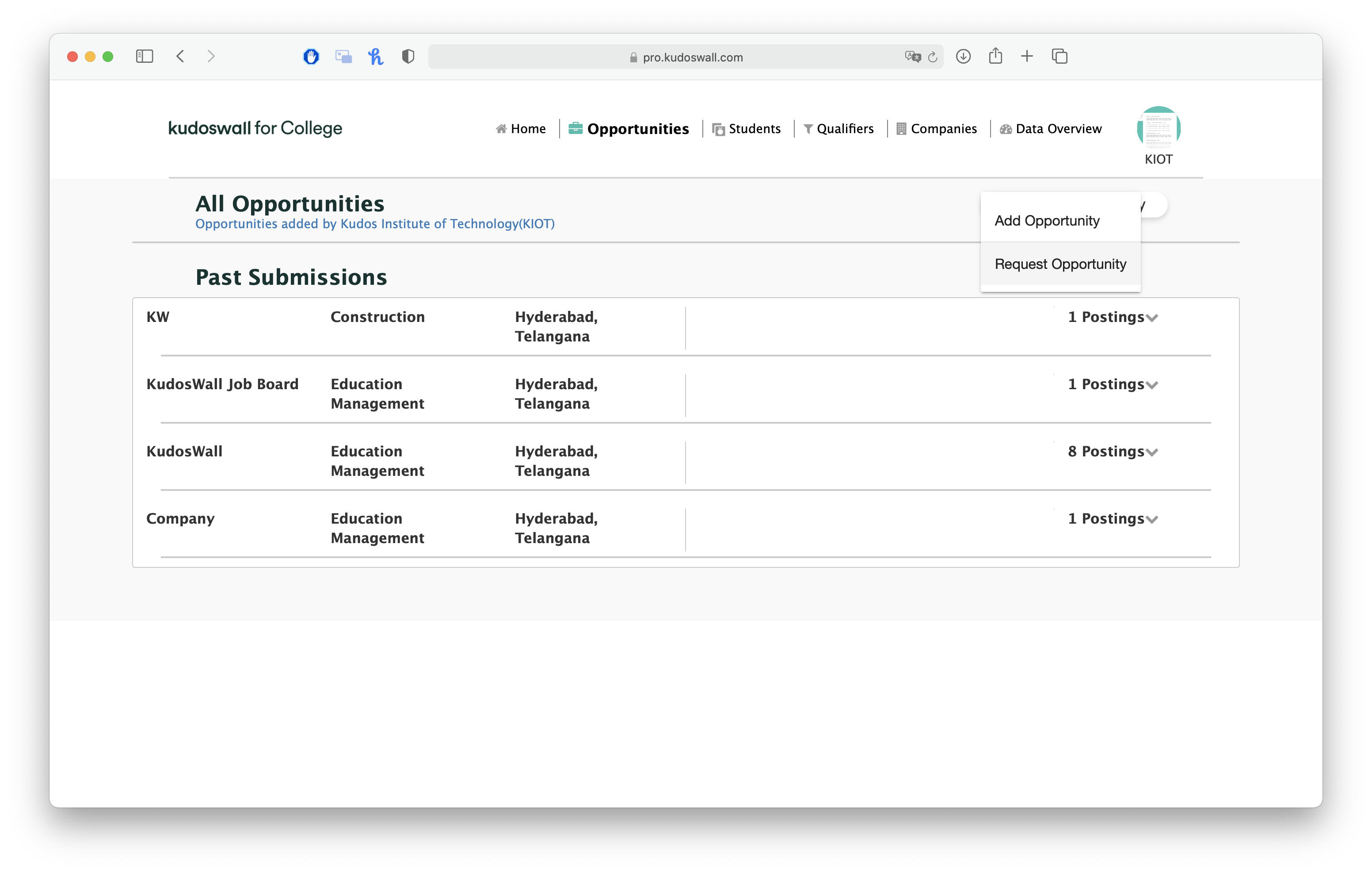
Task: Select Request Opportunity from the dropdown
Action: point(1060,264)
